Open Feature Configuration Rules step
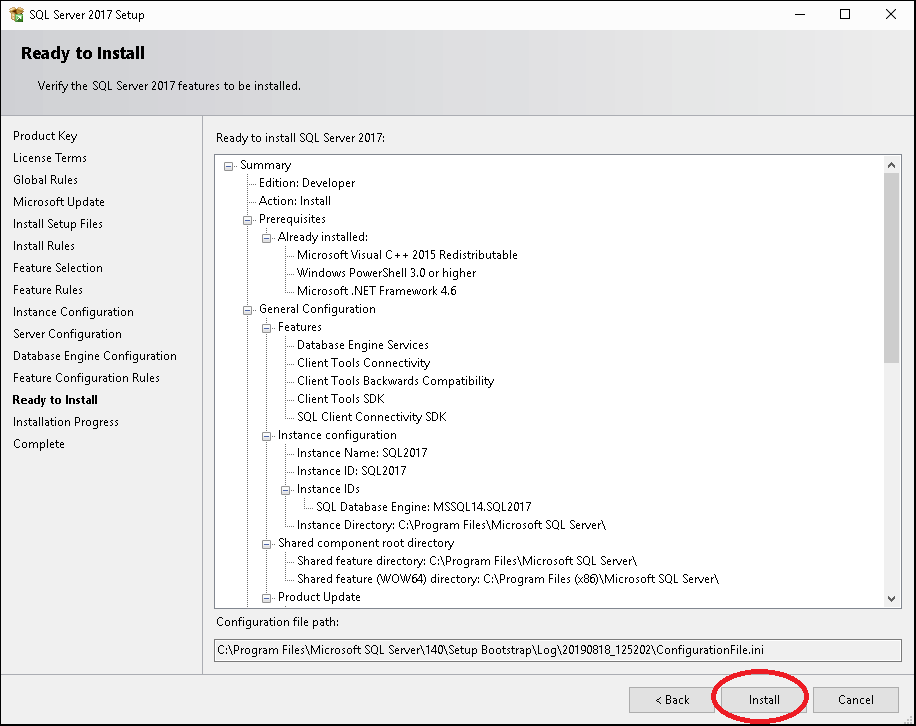This screenshot has width=916, height=726. click(x=86, y=378)
